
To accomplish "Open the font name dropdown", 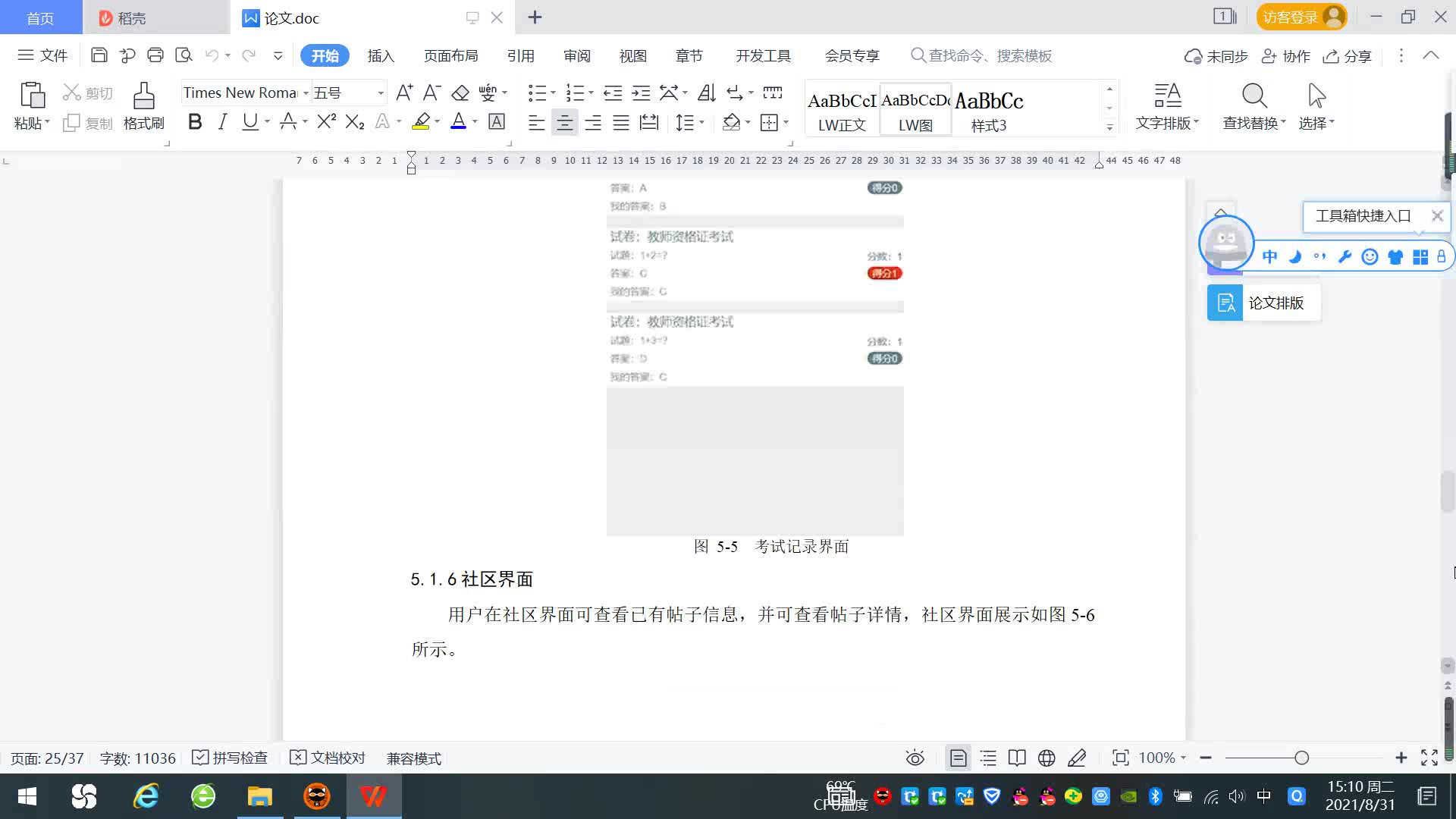I will tap(306, 93).
